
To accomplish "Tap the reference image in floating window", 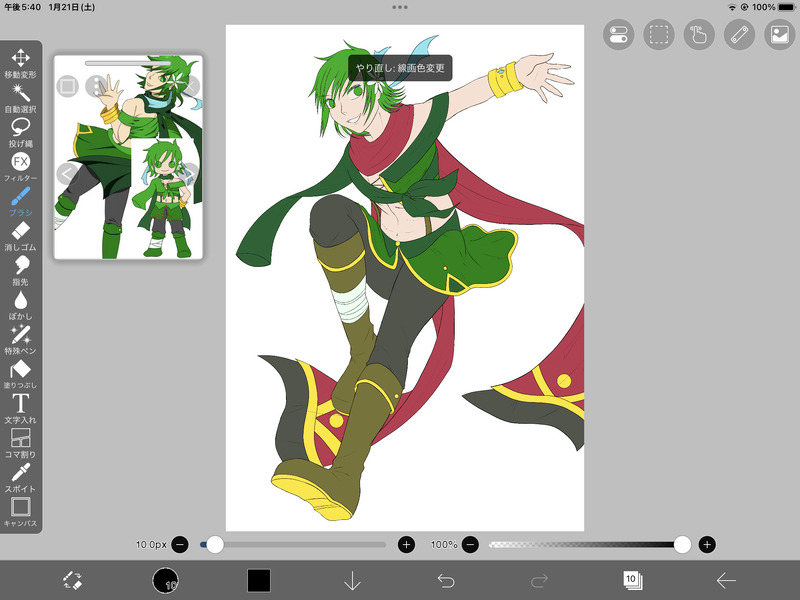I will click(129, 157).
